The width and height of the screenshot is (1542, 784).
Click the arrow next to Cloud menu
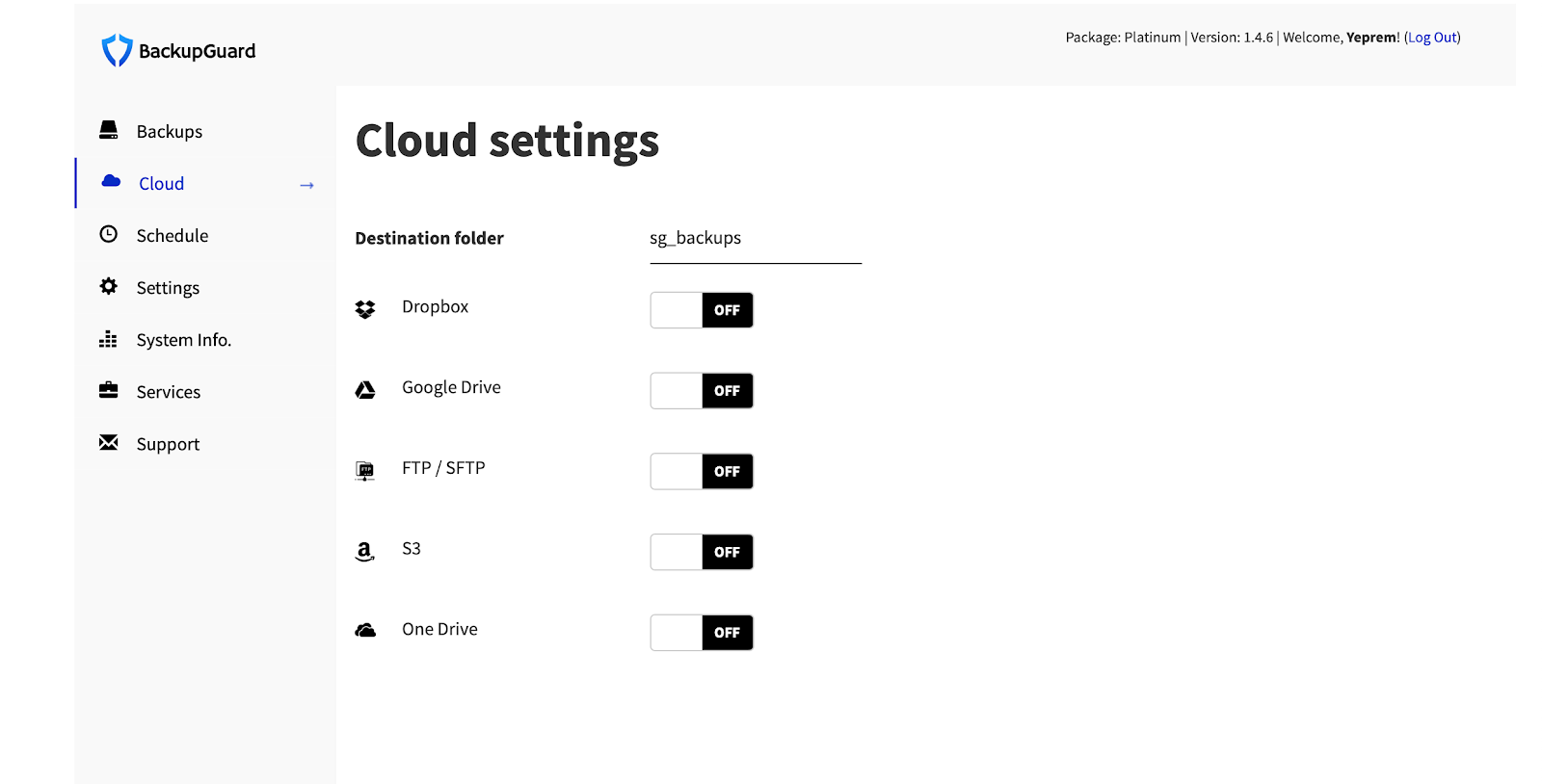pyautogui.click(x=306, y=185)
